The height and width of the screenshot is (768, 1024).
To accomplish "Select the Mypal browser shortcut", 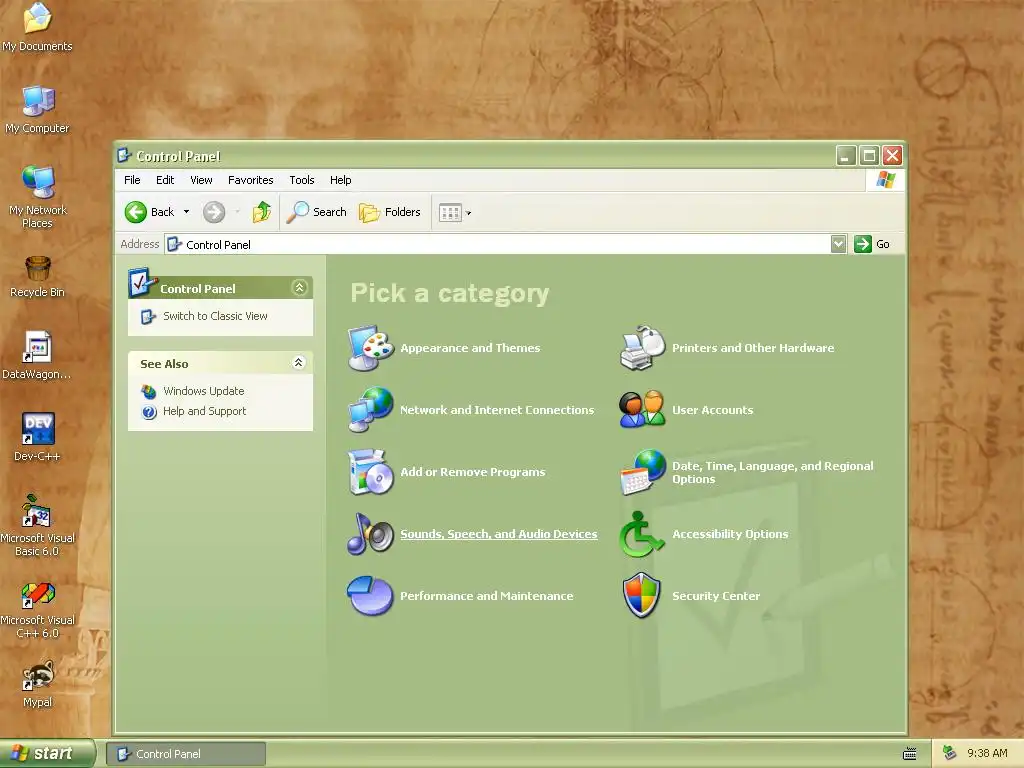I will tap(37, 684).
